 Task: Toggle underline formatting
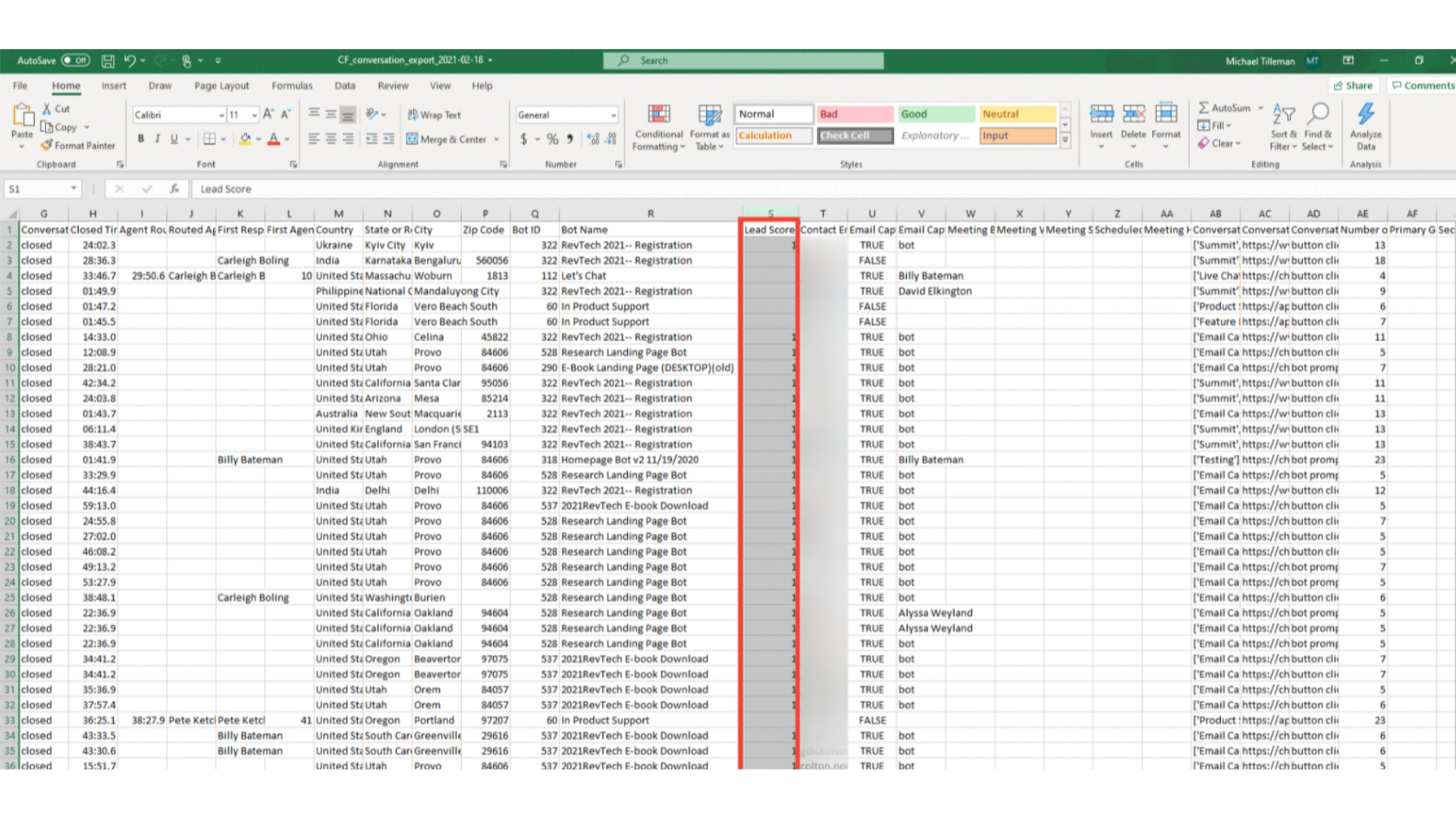click(x=174, y=139)
